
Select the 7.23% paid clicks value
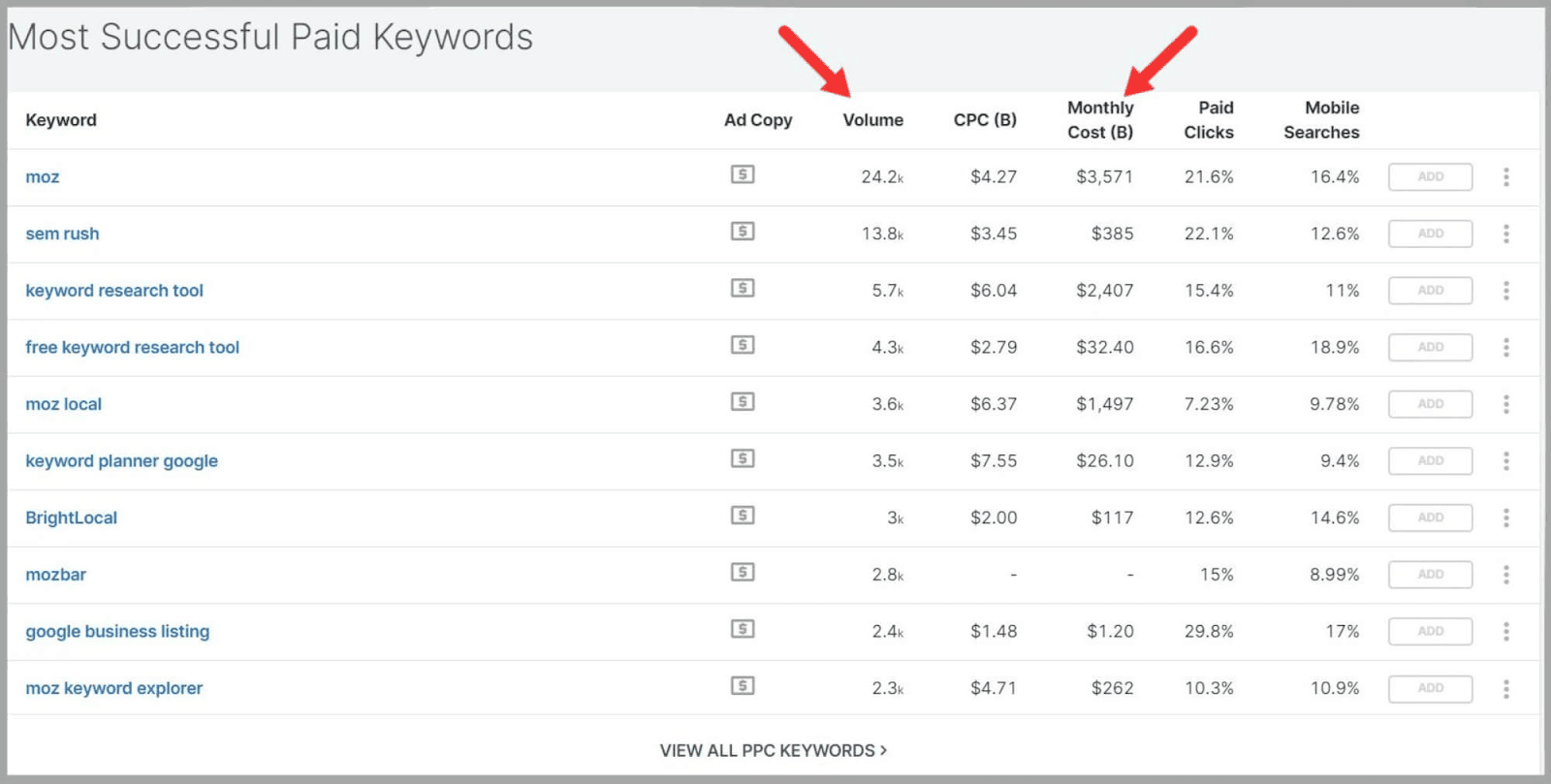point(1209,404)
